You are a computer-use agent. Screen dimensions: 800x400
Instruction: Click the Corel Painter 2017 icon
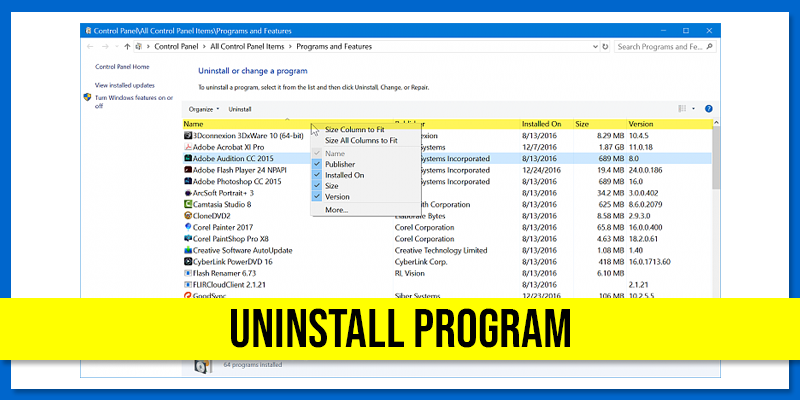click(x=188, y=227)
